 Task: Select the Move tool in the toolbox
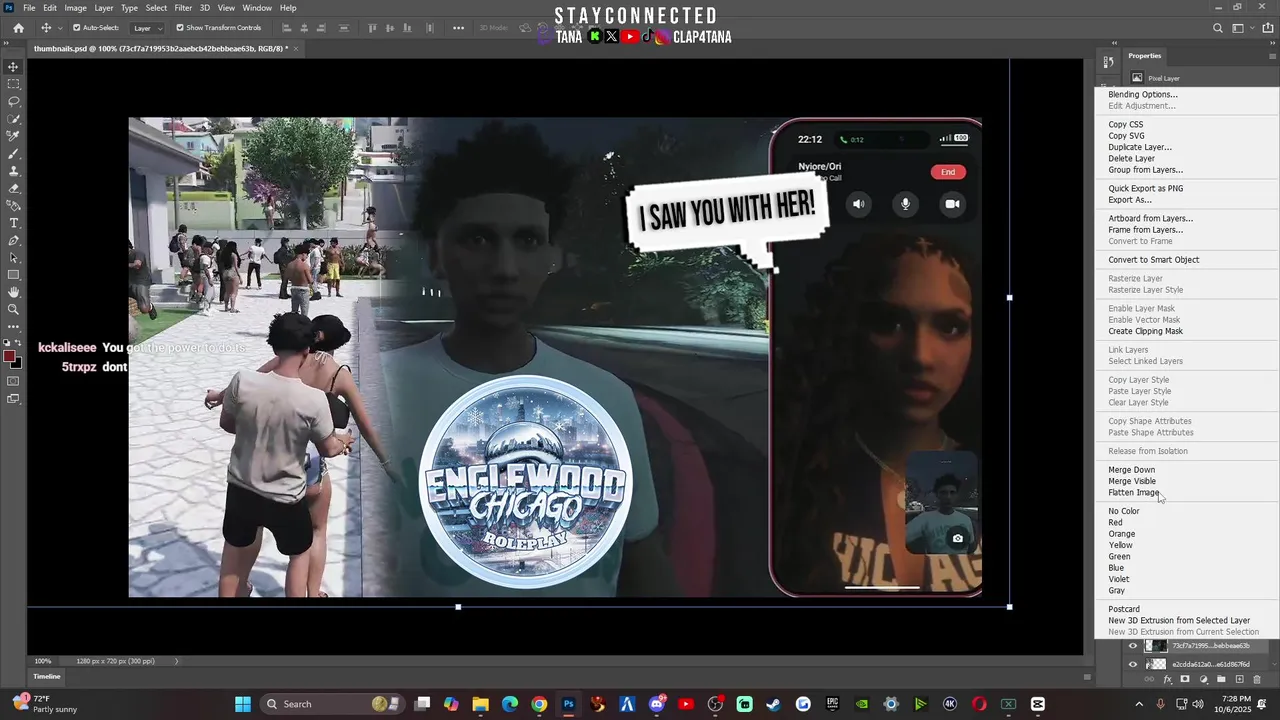(13, 67)
